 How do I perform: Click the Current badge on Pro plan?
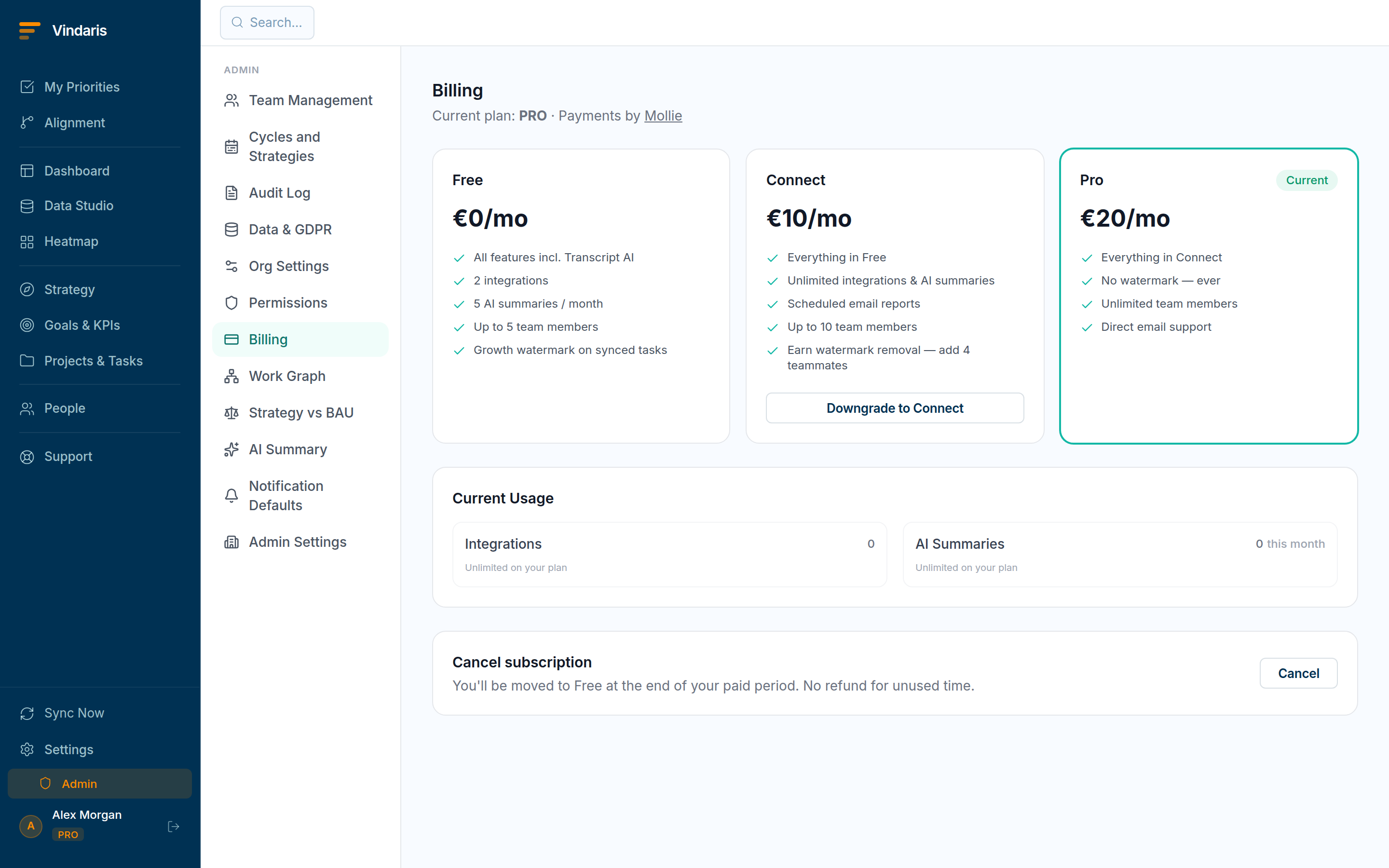tap(1307, 180)
